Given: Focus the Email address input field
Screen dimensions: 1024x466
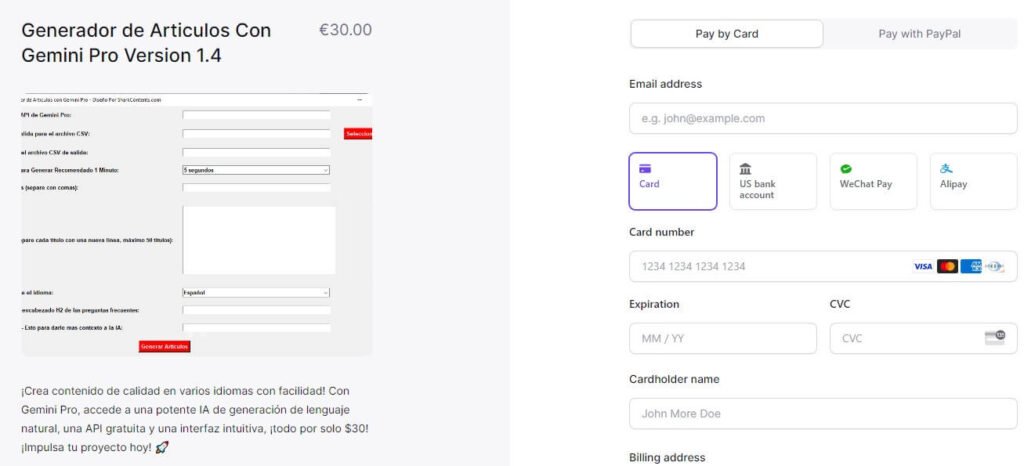Looking at the screenshot, I should (x=822, y=118).
